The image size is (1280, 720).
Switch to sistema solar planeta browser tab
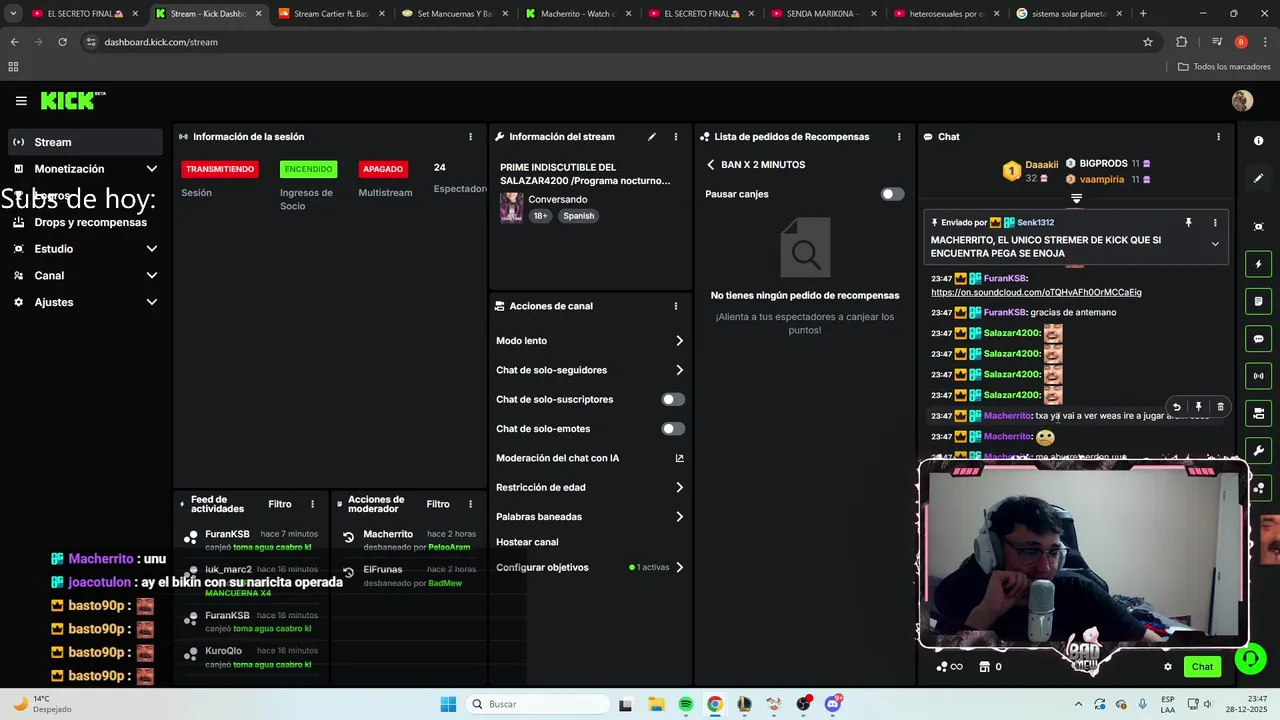(x=1070, y=14)
